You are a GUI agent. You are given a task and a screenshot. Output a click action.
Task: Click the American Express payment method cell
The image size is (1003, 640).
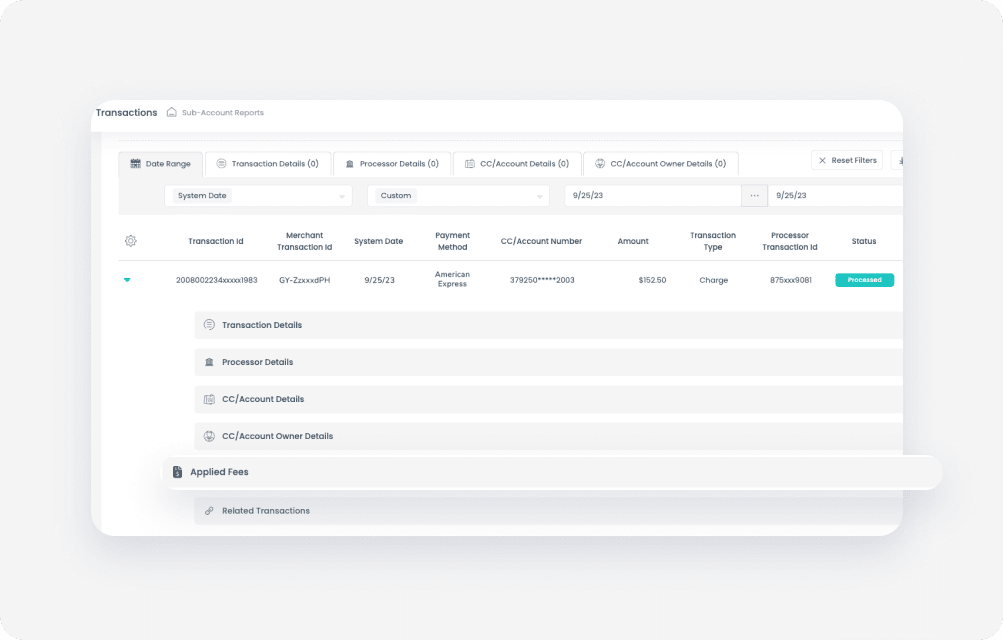[x=452, y=279]
